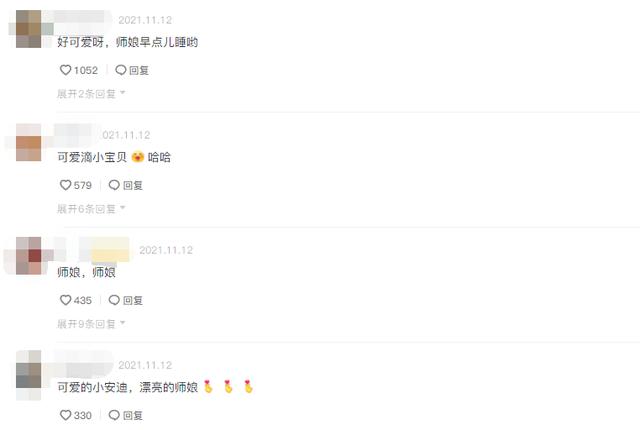Click reply bubble icon under 可爱的小安迪 comment

(114, 415)
